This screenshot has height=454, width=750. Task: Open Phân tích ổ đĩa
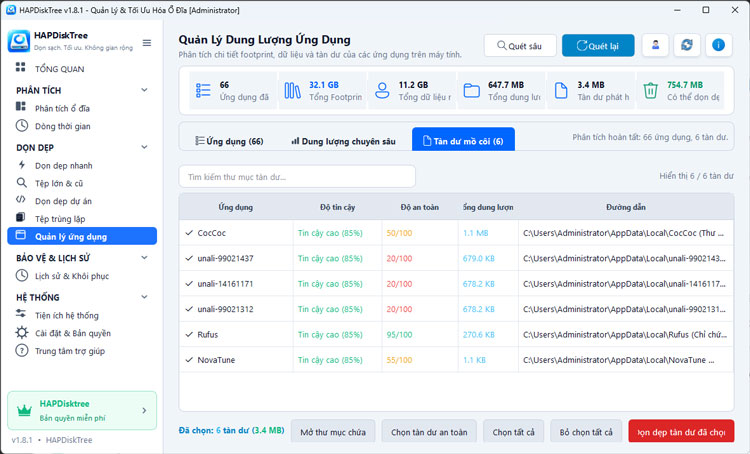(x=62, y=108)
